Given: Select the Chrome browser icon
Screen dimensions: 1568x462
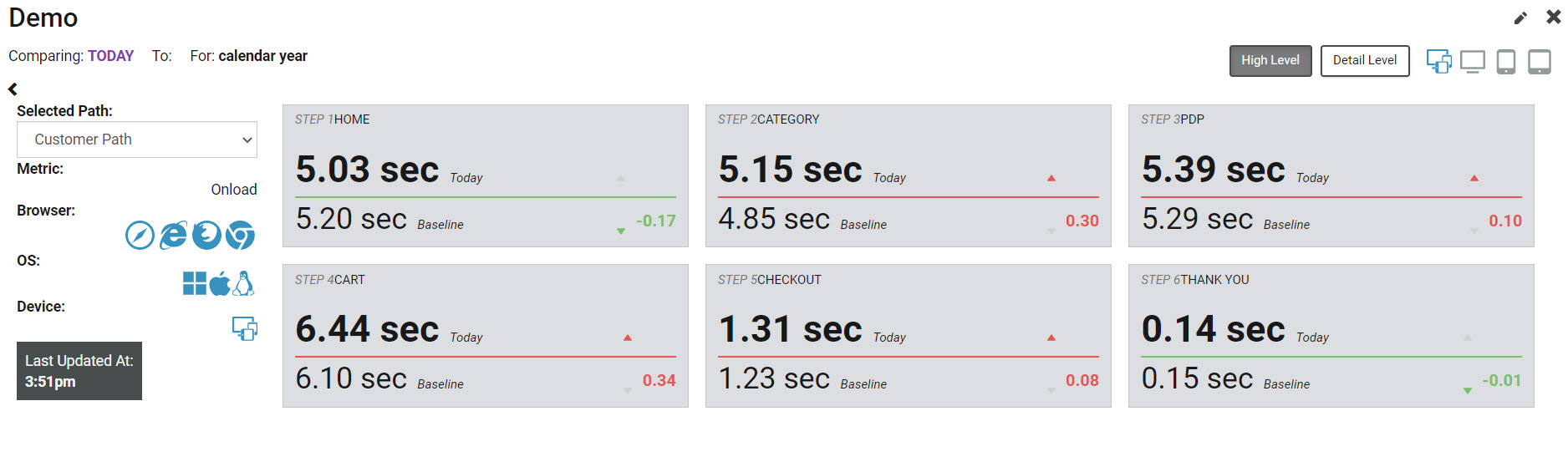Looking at the screenshot, I should (240, 236).
